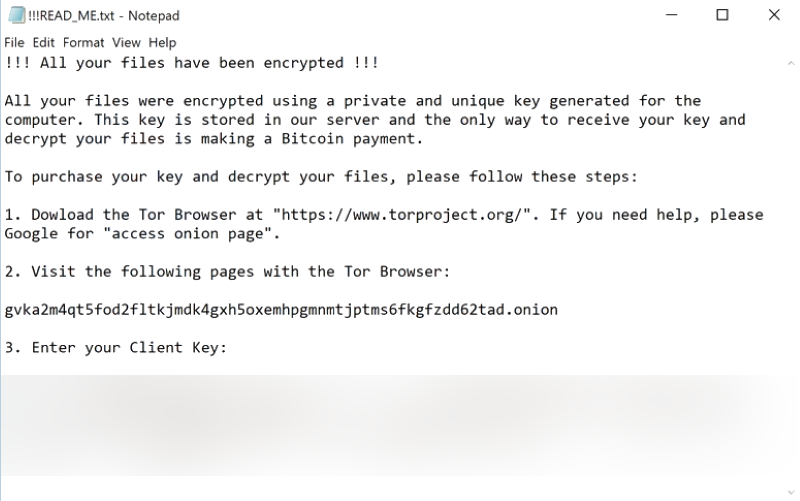
Task: Open the Edit menu
Action: click(x=43, y=43)
